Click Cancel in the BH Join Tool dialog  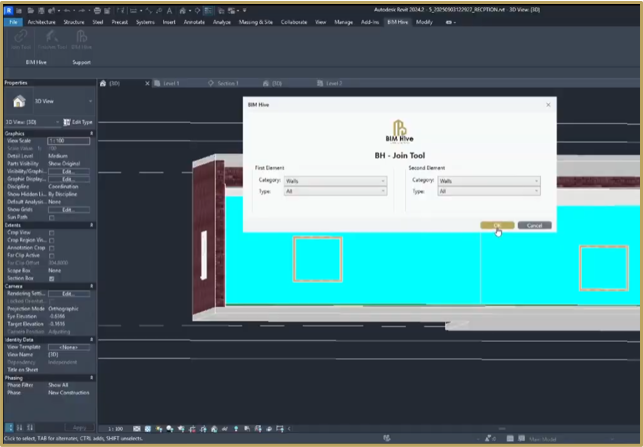534,226
